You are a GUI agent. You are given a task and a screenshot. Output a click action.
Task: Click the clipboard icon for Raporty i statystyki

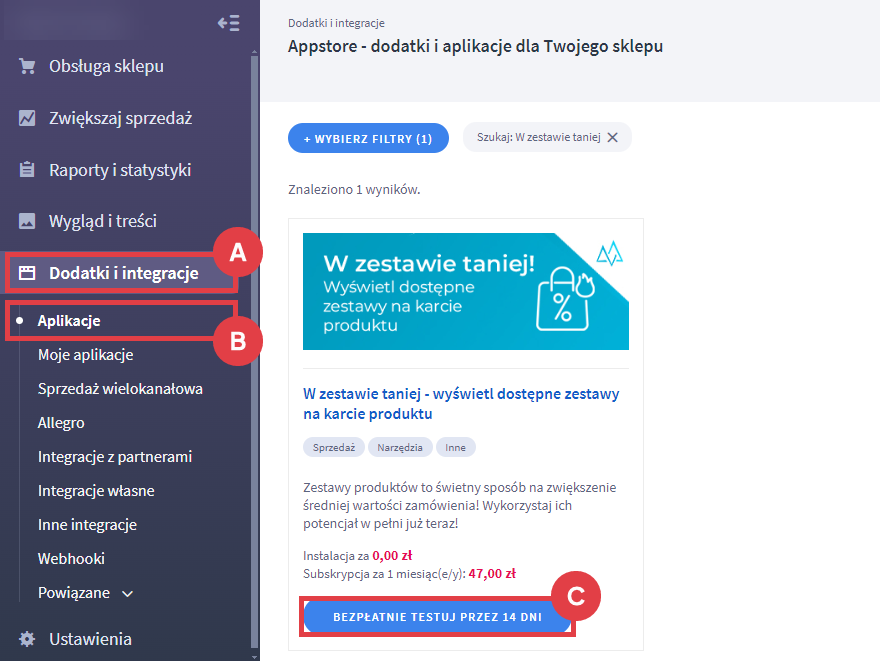(27, 170)
